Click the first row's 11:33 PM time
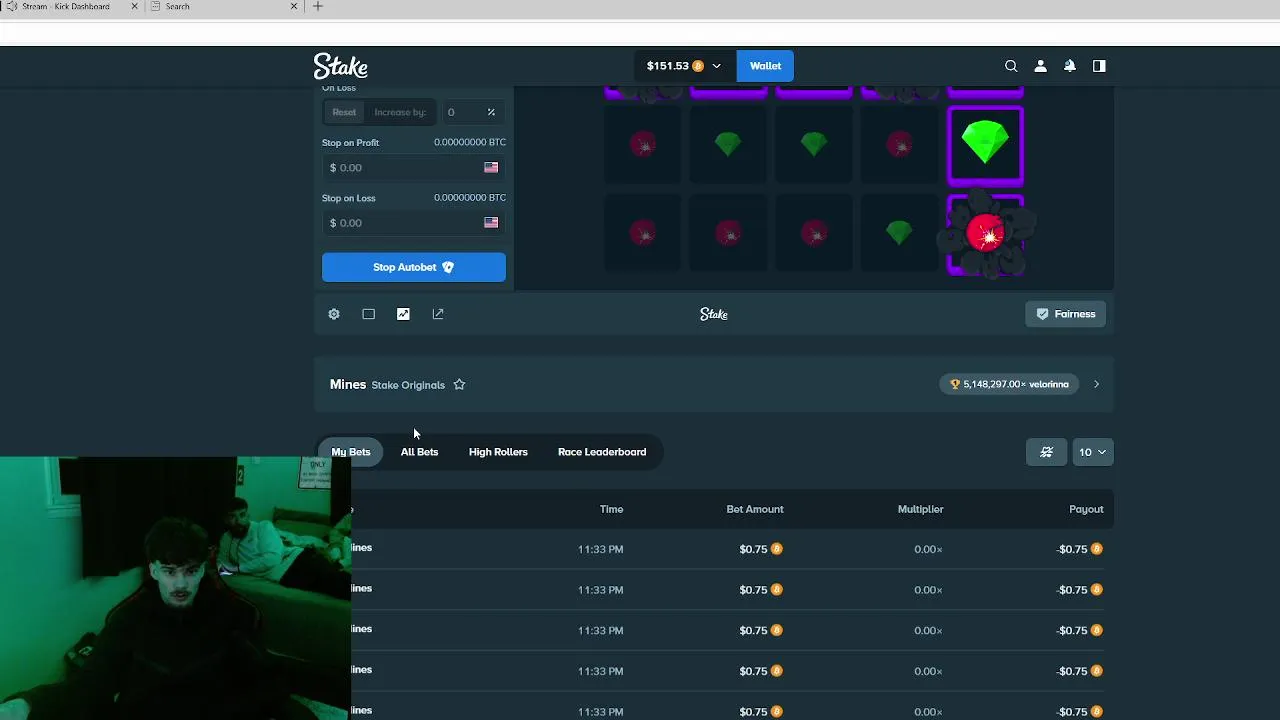The image size is (1280, 720). click(600, 549)
